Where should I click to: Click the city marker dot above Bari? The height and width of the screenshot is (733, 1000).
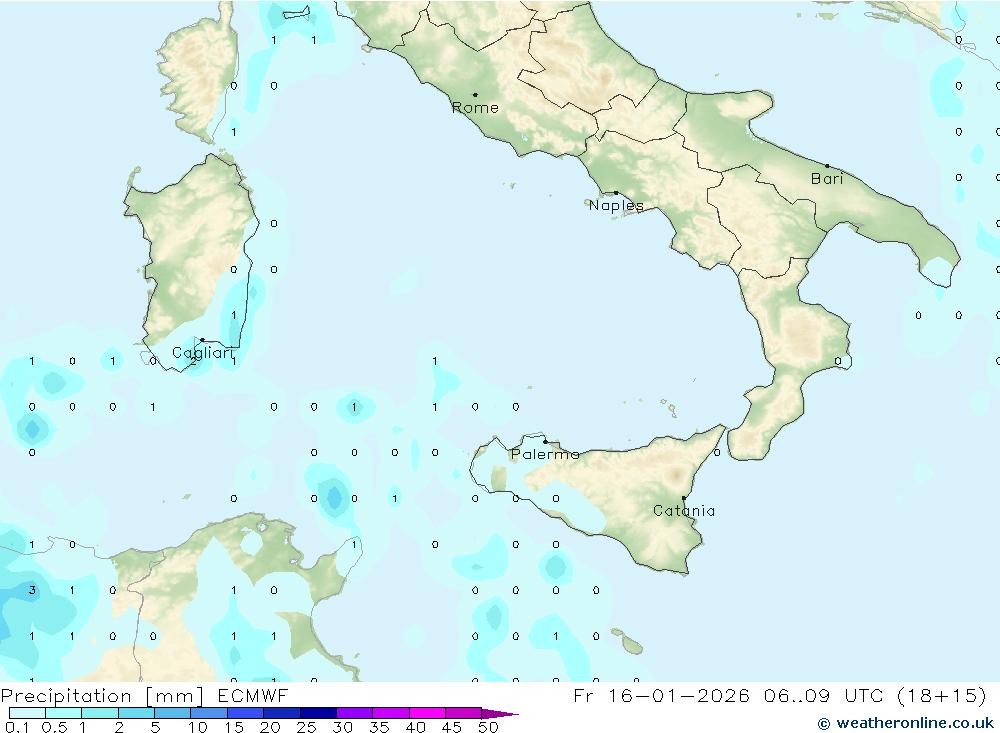[x=827, y=166]
